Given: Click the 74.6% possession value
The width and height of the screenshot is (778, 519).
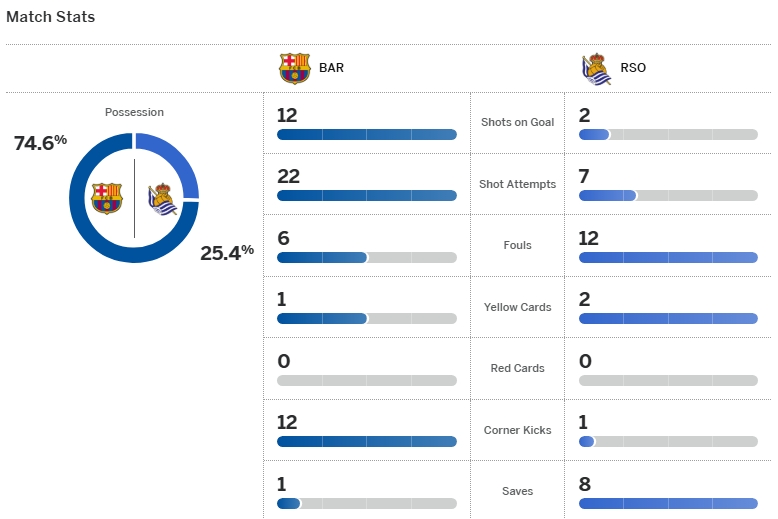Looking at the screenshot, I should pyautogui.click(x=40, y=142).
